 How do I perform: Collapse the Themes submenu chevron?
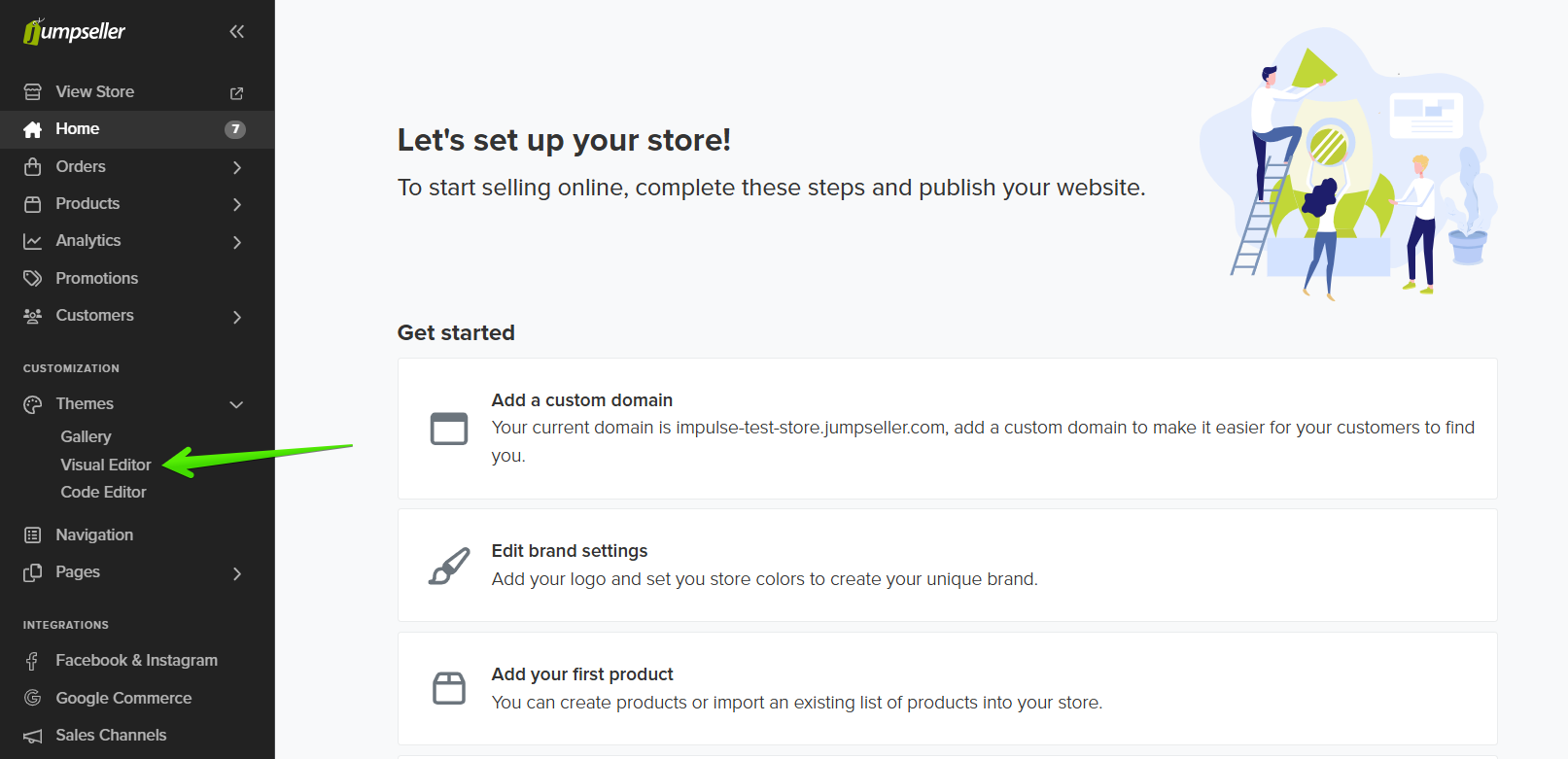(x=236, y=404)
